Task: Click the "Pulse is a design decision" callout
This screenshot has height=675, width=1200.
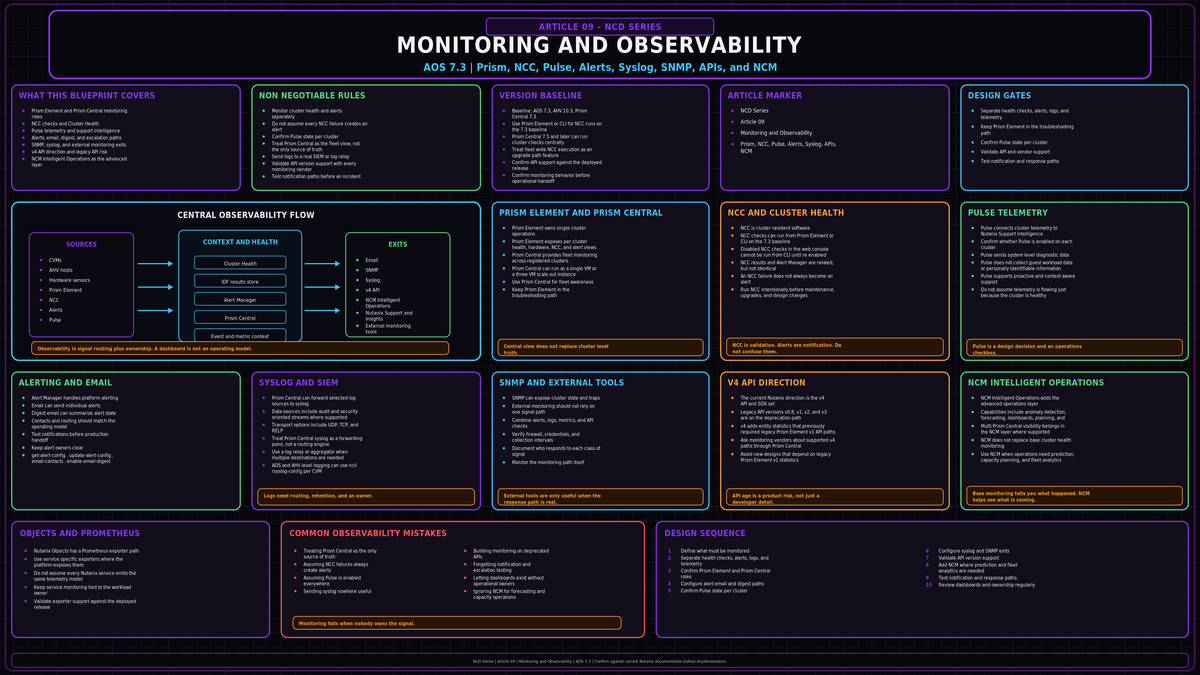Action: (1075, 347)
